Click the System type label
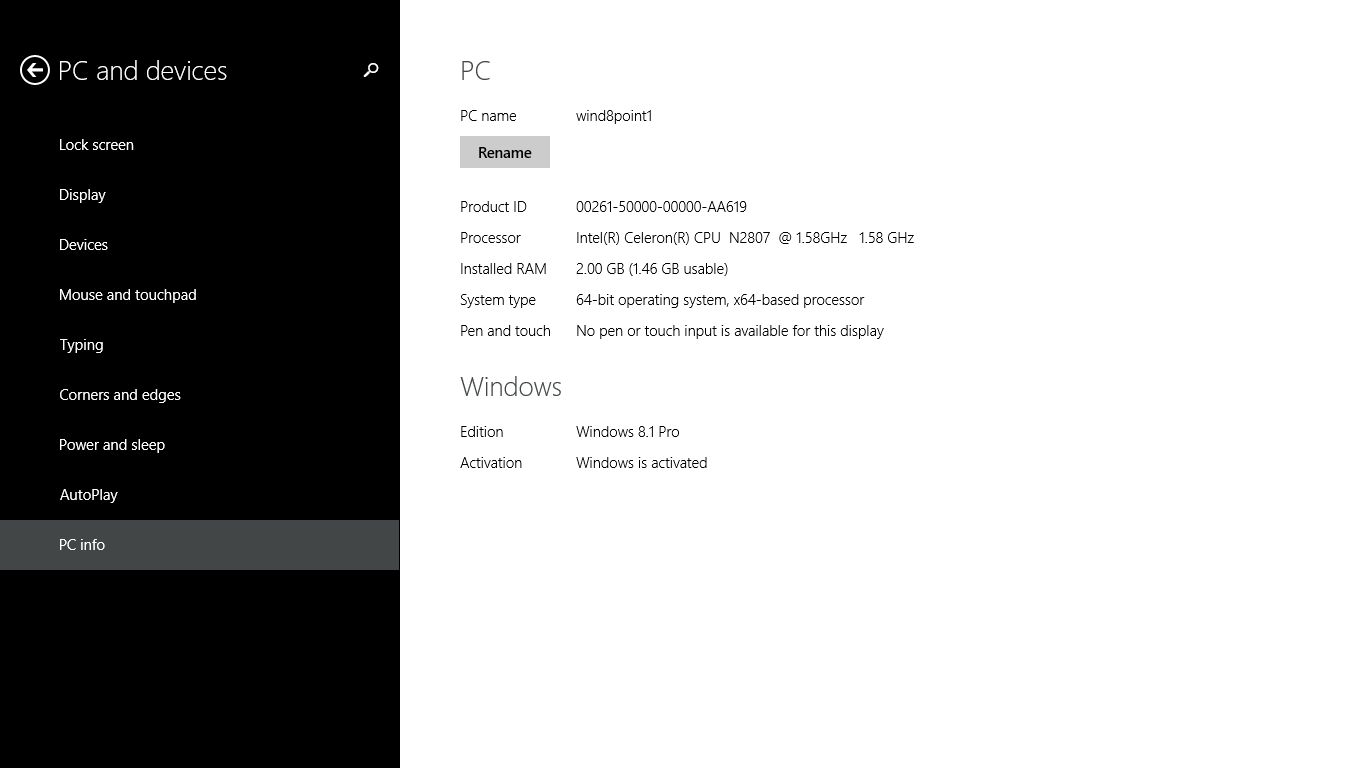 [x=498, y=300]
